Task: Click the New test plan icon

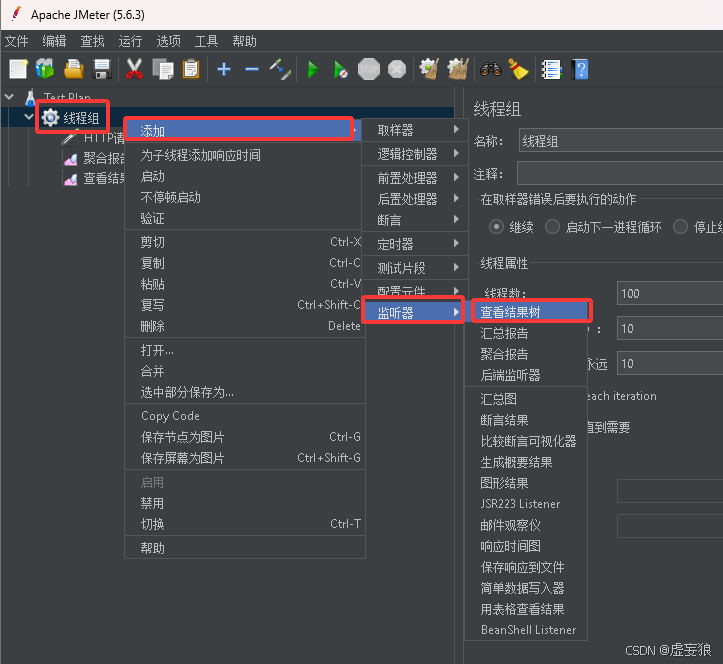Action: coord(18,70)
